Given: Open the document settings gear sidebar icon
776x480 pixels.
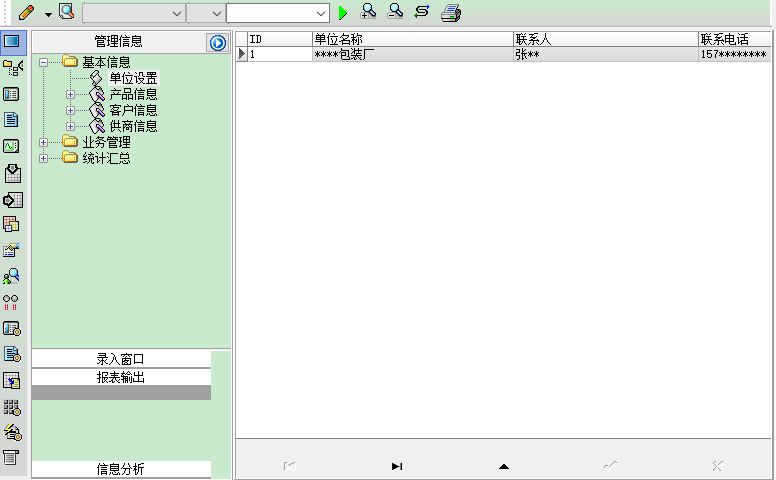Looking at the screenshot, I should 12,354.
